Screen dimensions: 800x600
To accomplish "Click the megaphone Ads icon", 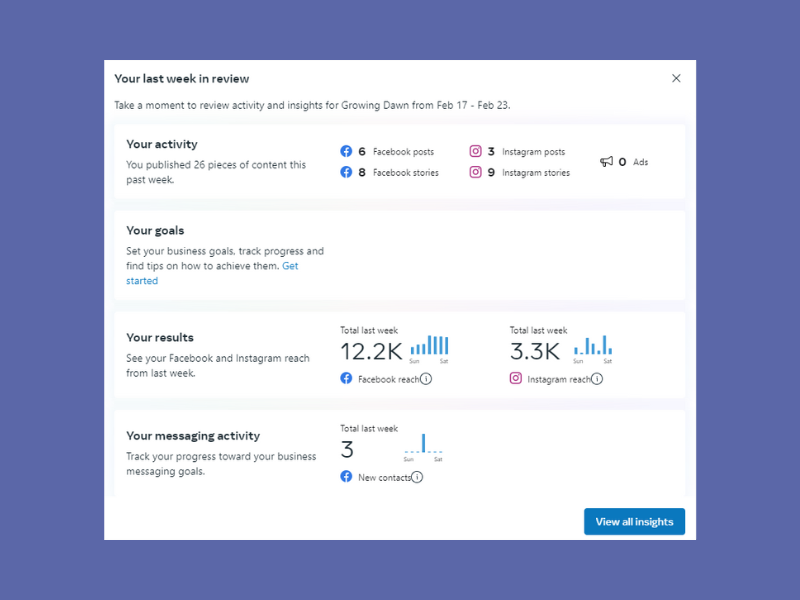I will coord(606,162).
